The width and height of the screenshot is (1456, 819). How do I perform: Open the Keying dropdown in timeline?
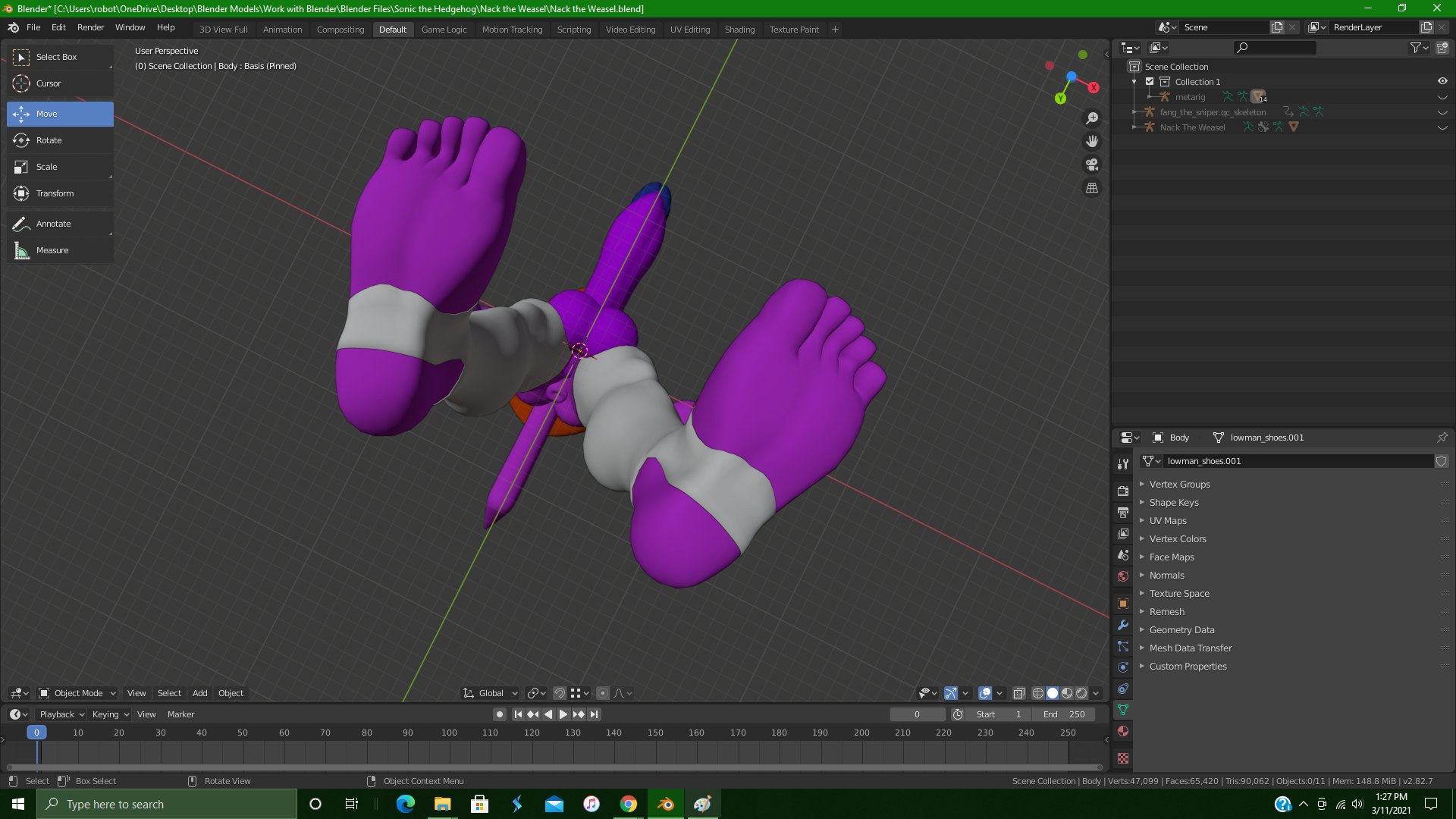[110, 714]
